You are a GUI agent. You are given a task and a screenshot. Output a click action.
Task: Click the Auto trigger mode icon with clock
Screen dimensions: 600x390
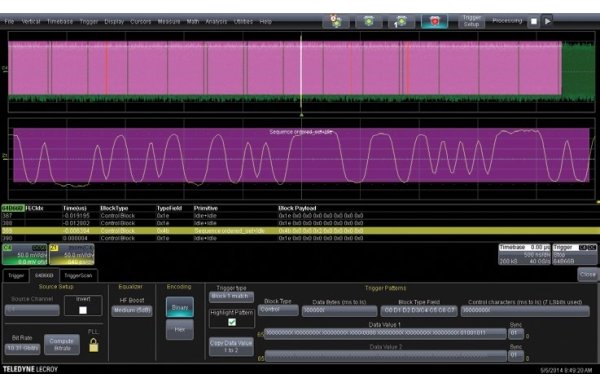[336, 21]
